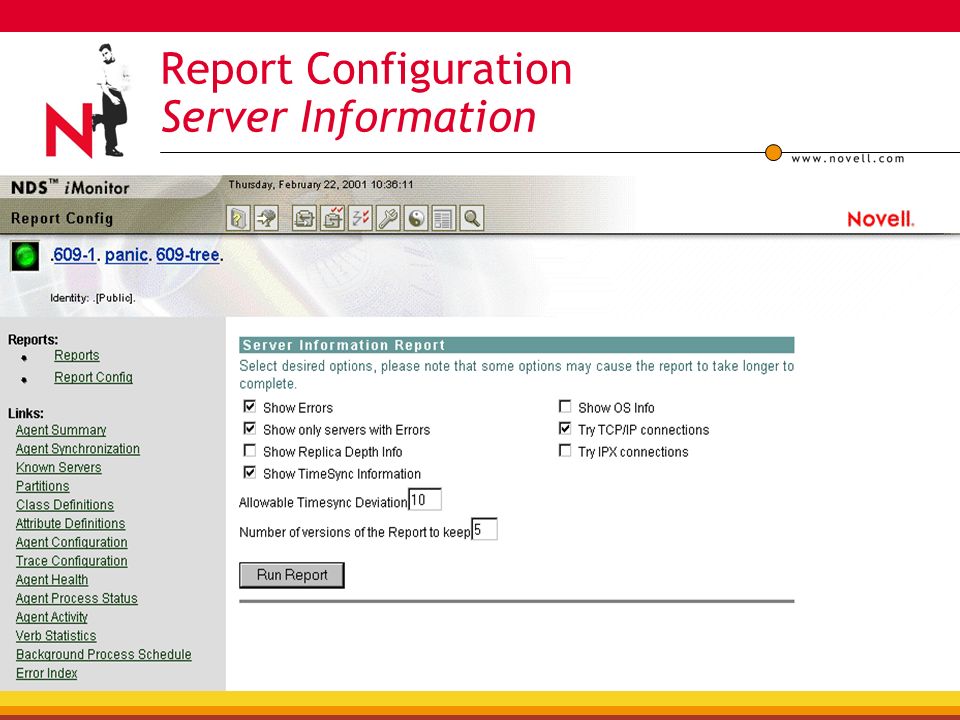Open the Class Definitions link
This screenshot has height=720, width=960.
[x=65, y=505]
